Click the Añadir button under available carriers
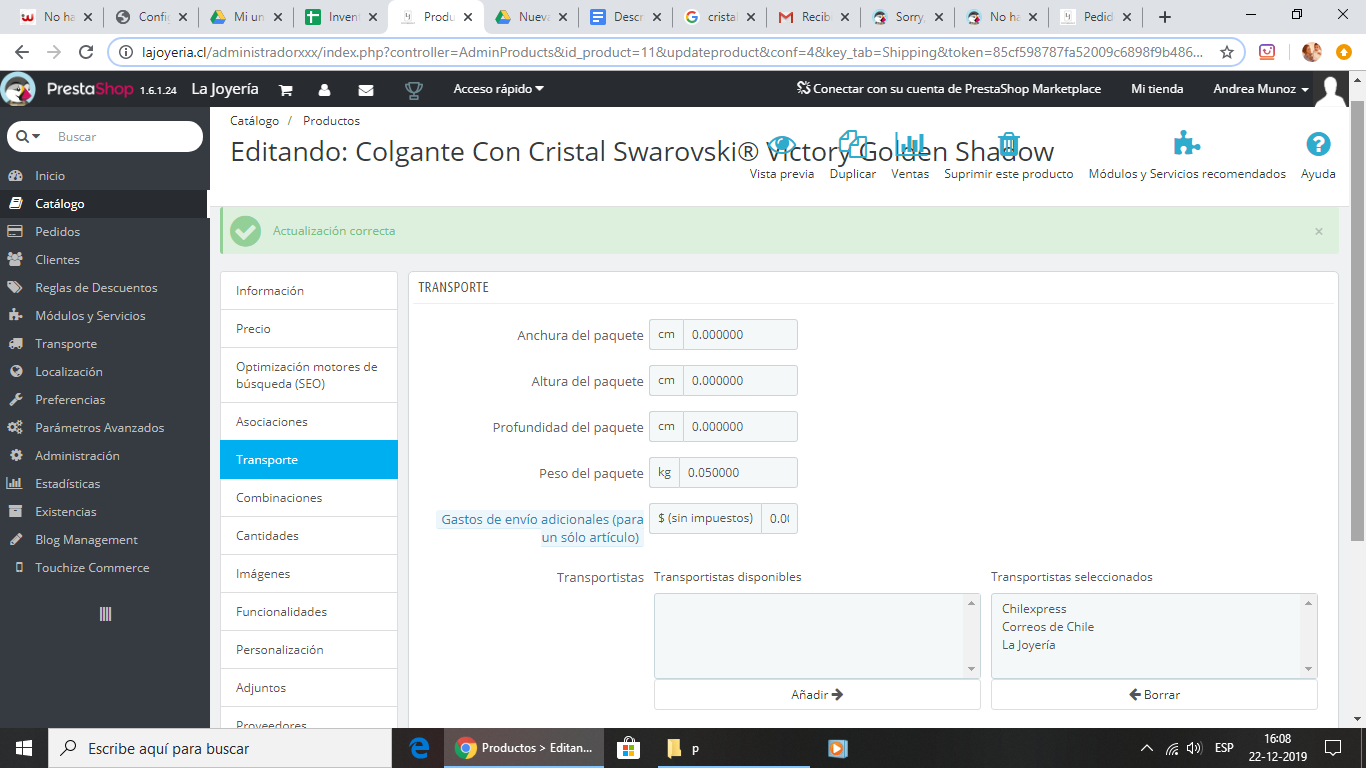This screenshot has width=1366, height=768. 817,695
